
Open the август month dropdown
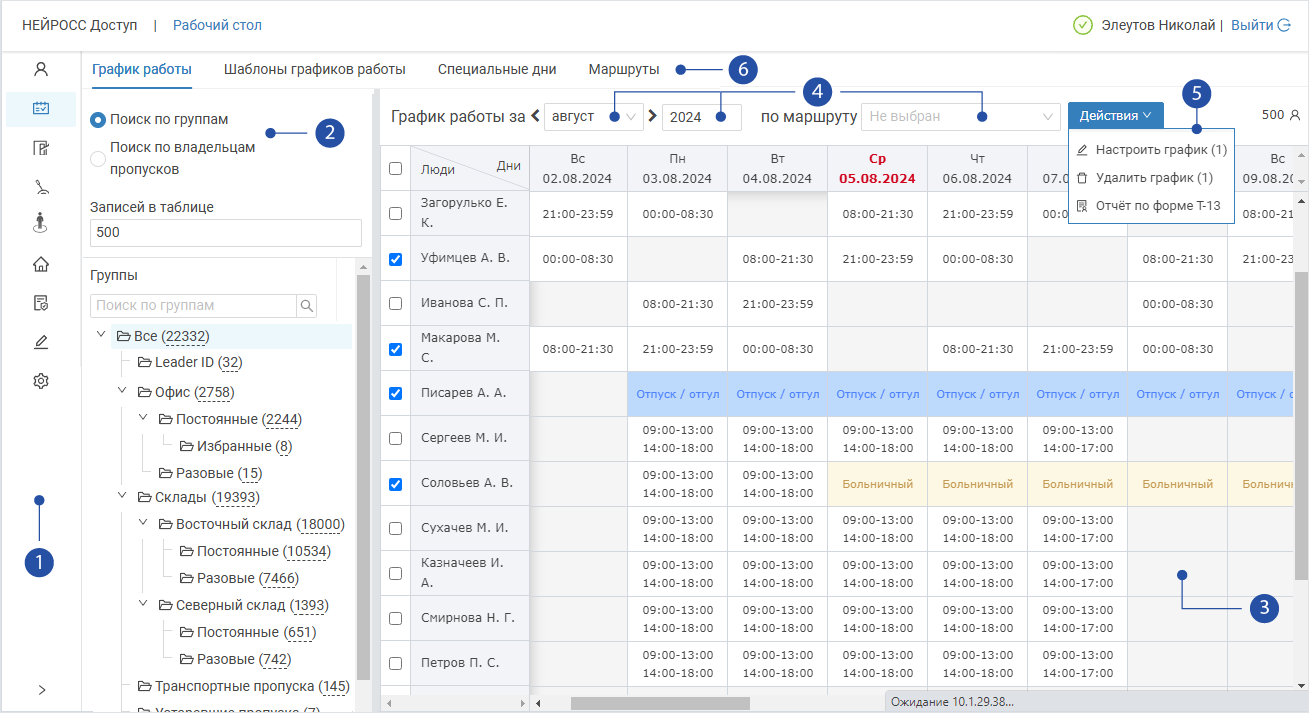click(593, 117)
